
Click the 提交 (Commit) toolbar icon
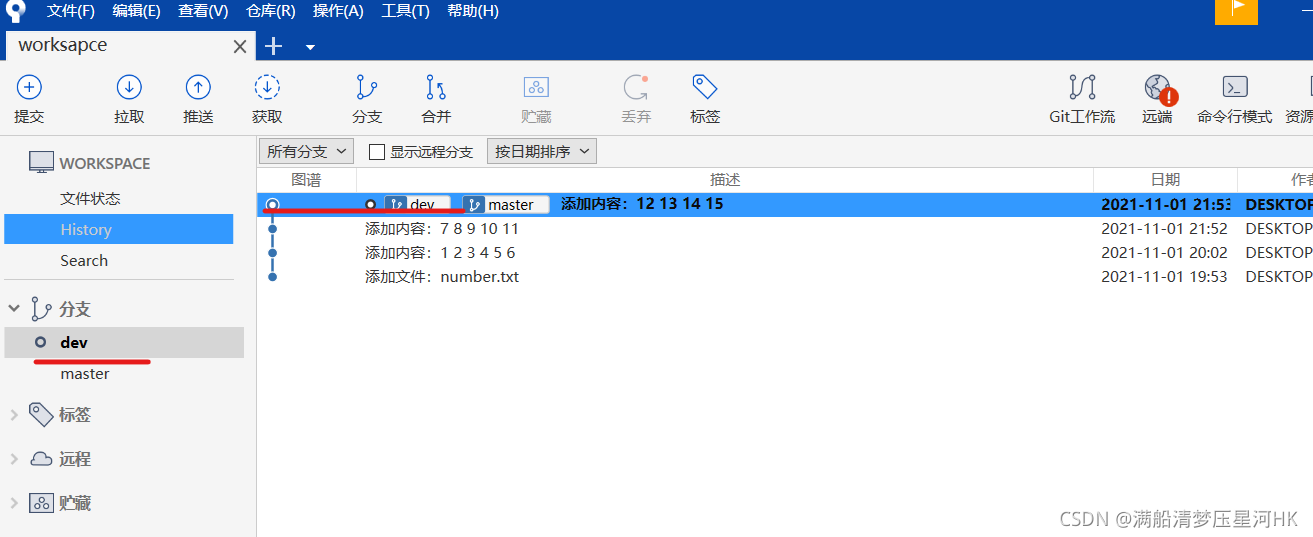click(29, 87)
